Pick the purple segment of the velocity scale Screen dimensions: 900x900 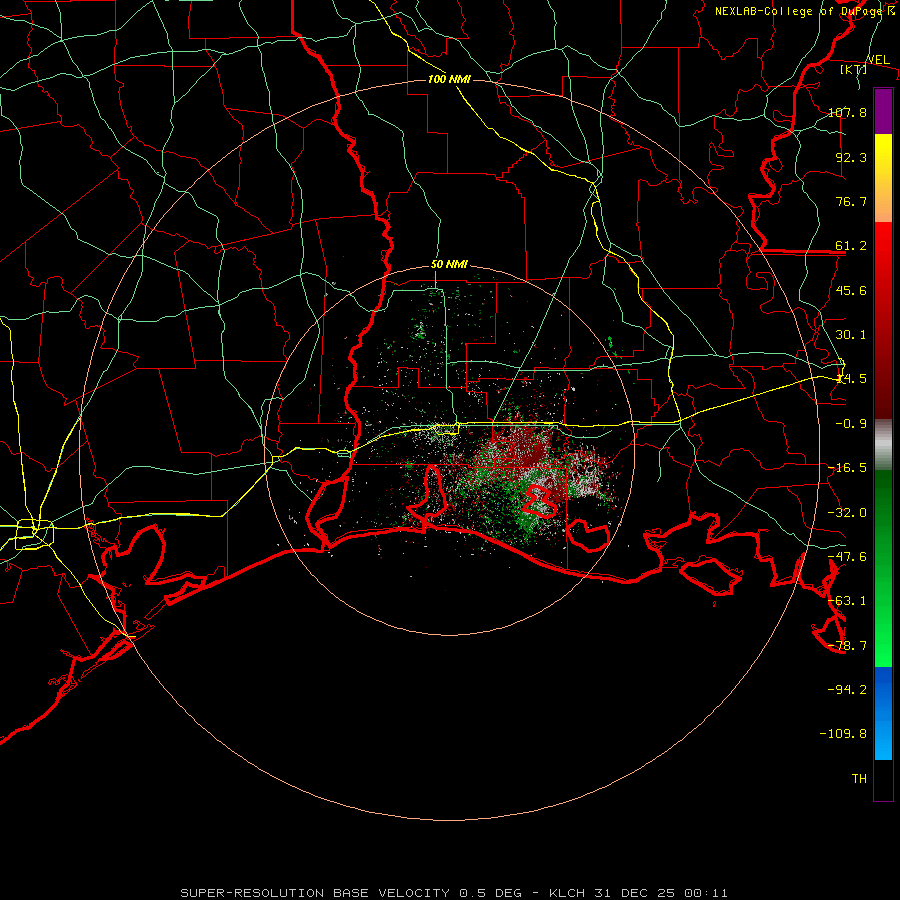point(883,111)
